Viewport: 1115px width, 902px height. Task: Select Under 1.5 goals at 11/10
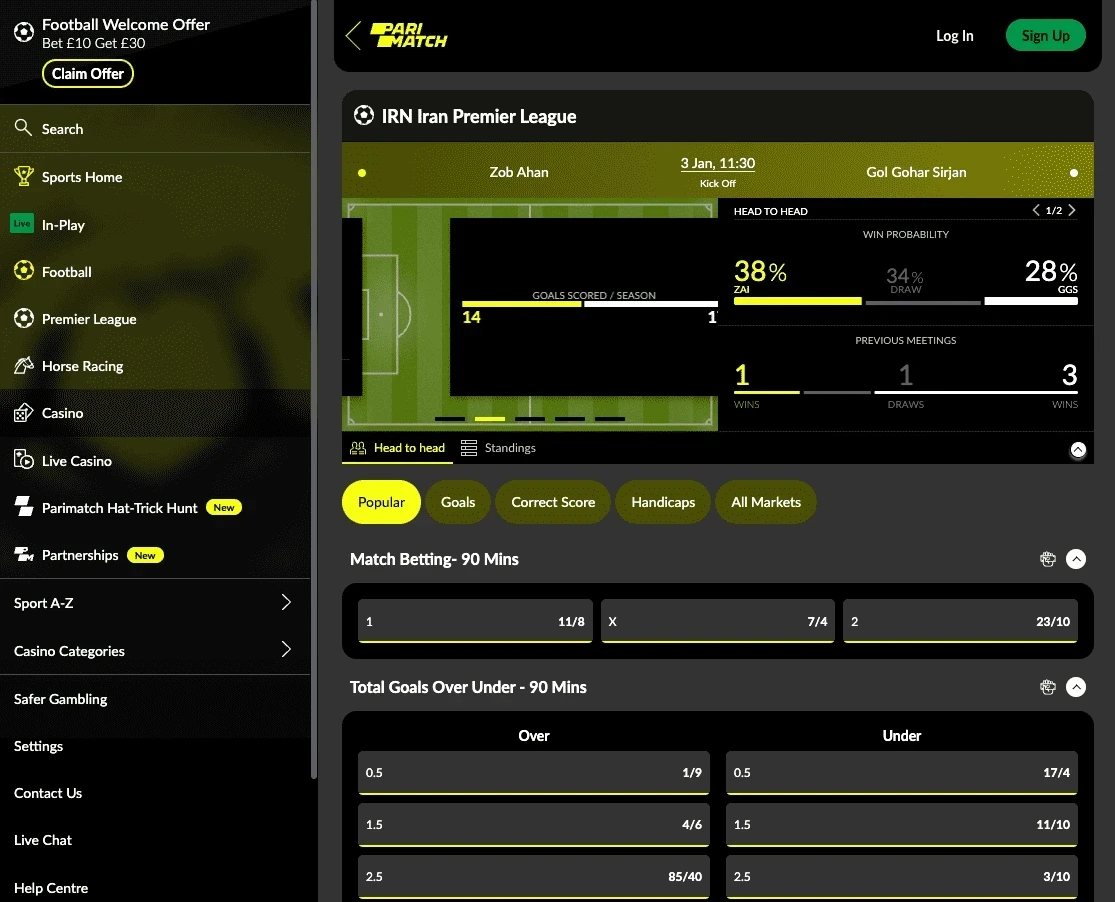[x=902, y=824]
